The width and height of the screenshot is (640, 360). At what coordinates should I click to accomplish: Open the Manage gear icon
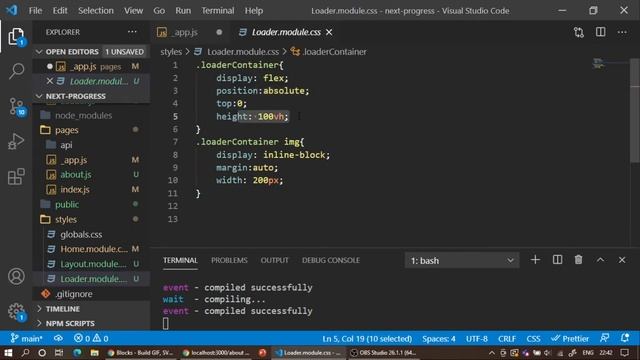[x=16, y=311]
